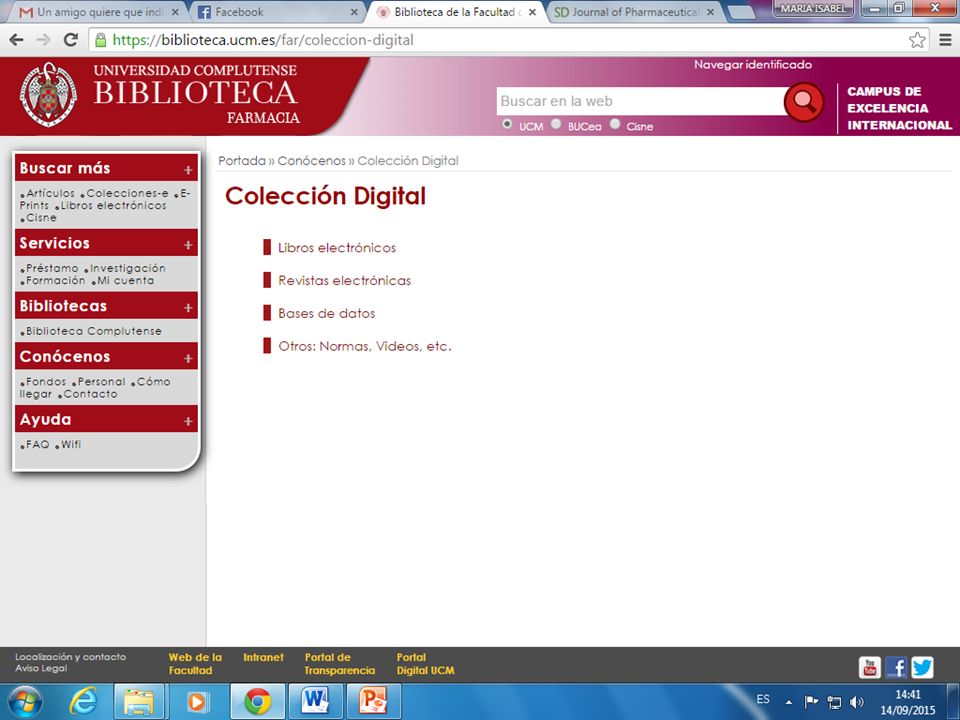Open the Facebook icon in footer
The image size is (960, 720).
coord(896,667)
